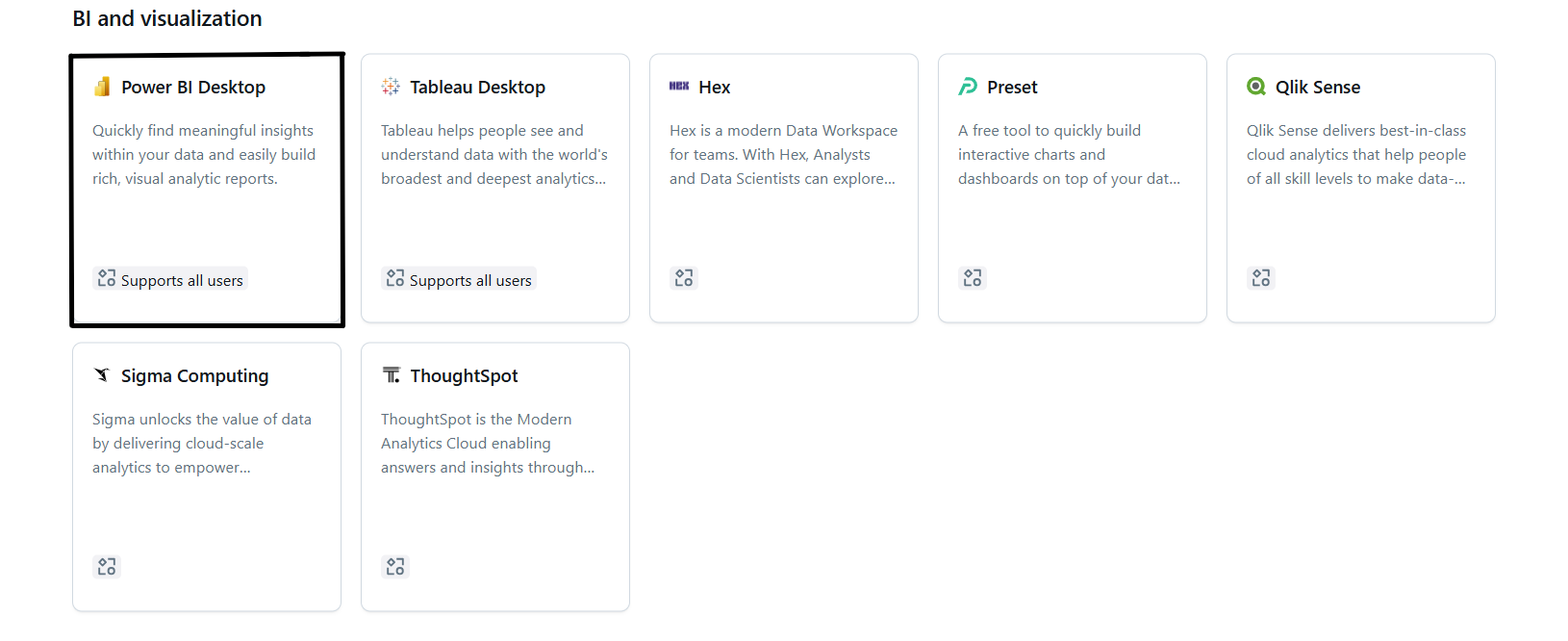The height and width of the screenshot is (641, 1568).
Task: Select the Preset card description text
Action: pos(1069,155)
